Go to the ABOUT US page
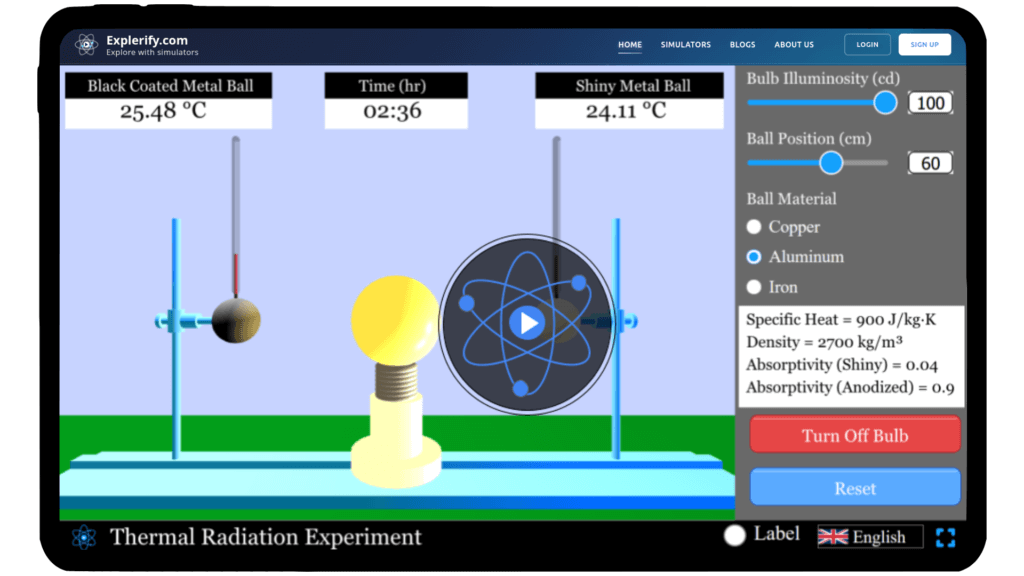Image resolution: width=1024 pixels, height=576 pixels. pyautogui.click(x=794, y=44)
